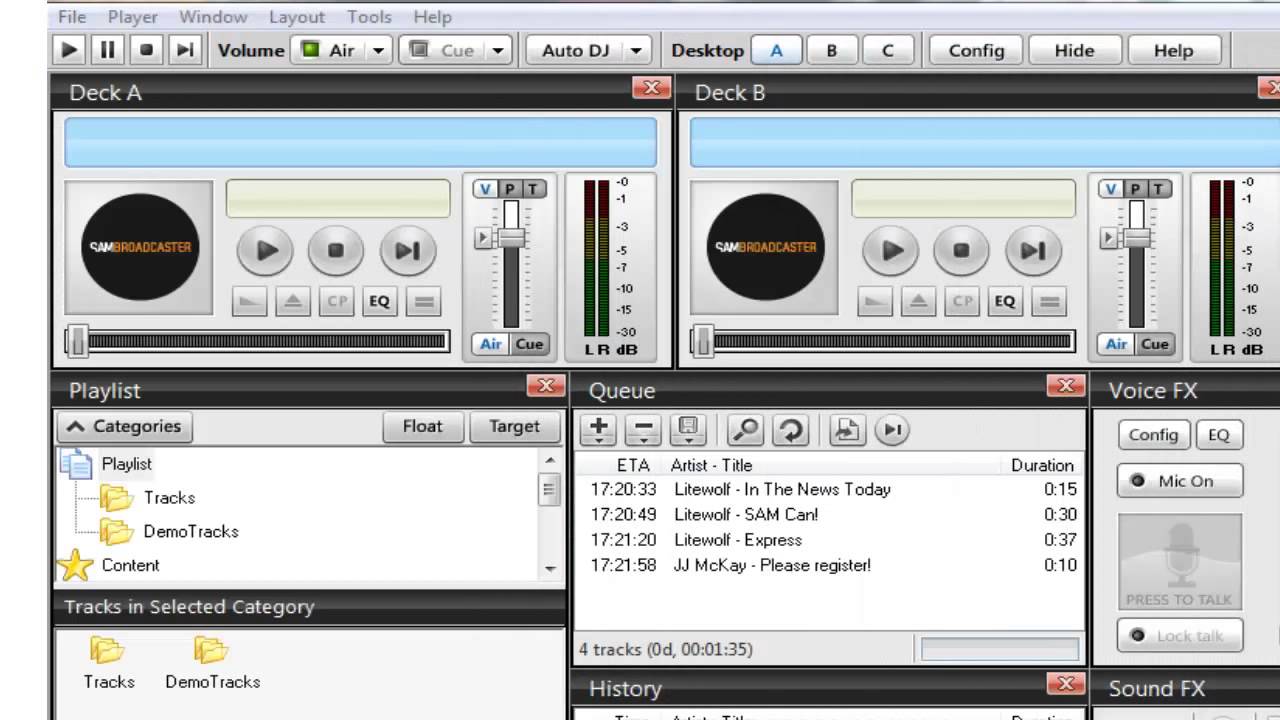
Task: Click the Float button in Playlist
Action: pyautogui.click(x=422, y=426)
